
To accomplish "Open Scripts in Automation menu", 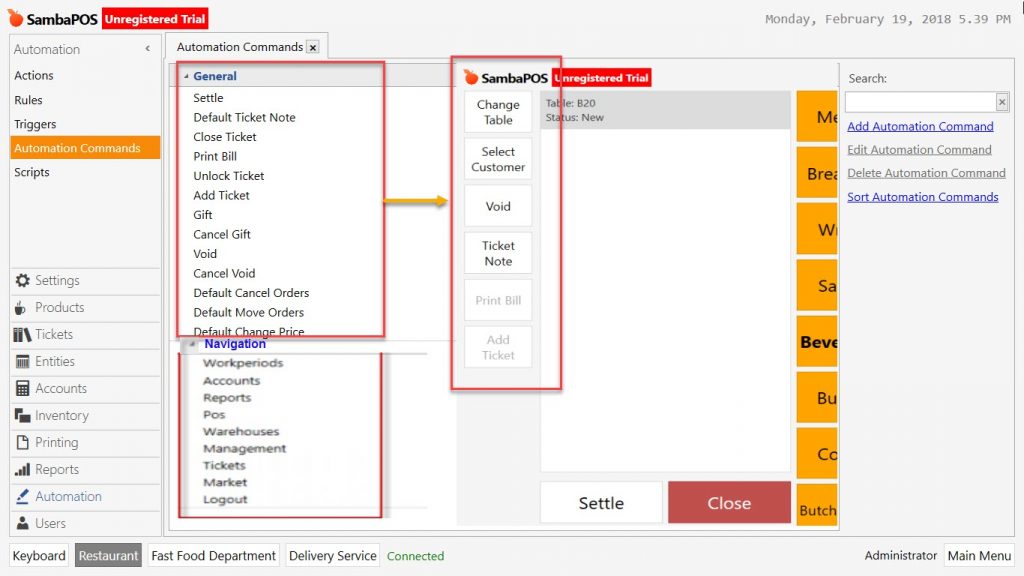I will coord(32,172).
